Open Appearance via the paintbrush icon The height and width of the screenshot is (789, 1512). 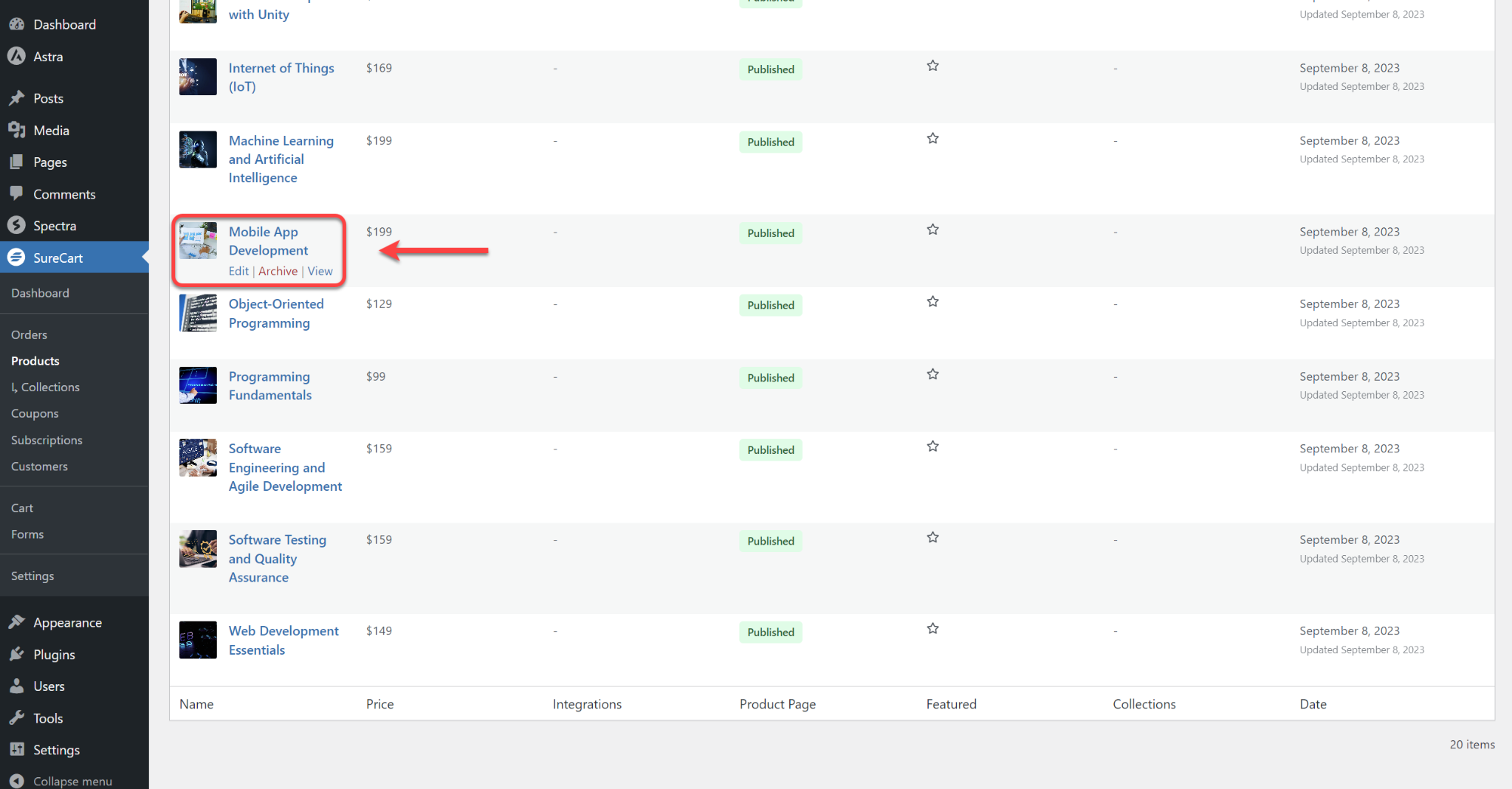point(16,622)
